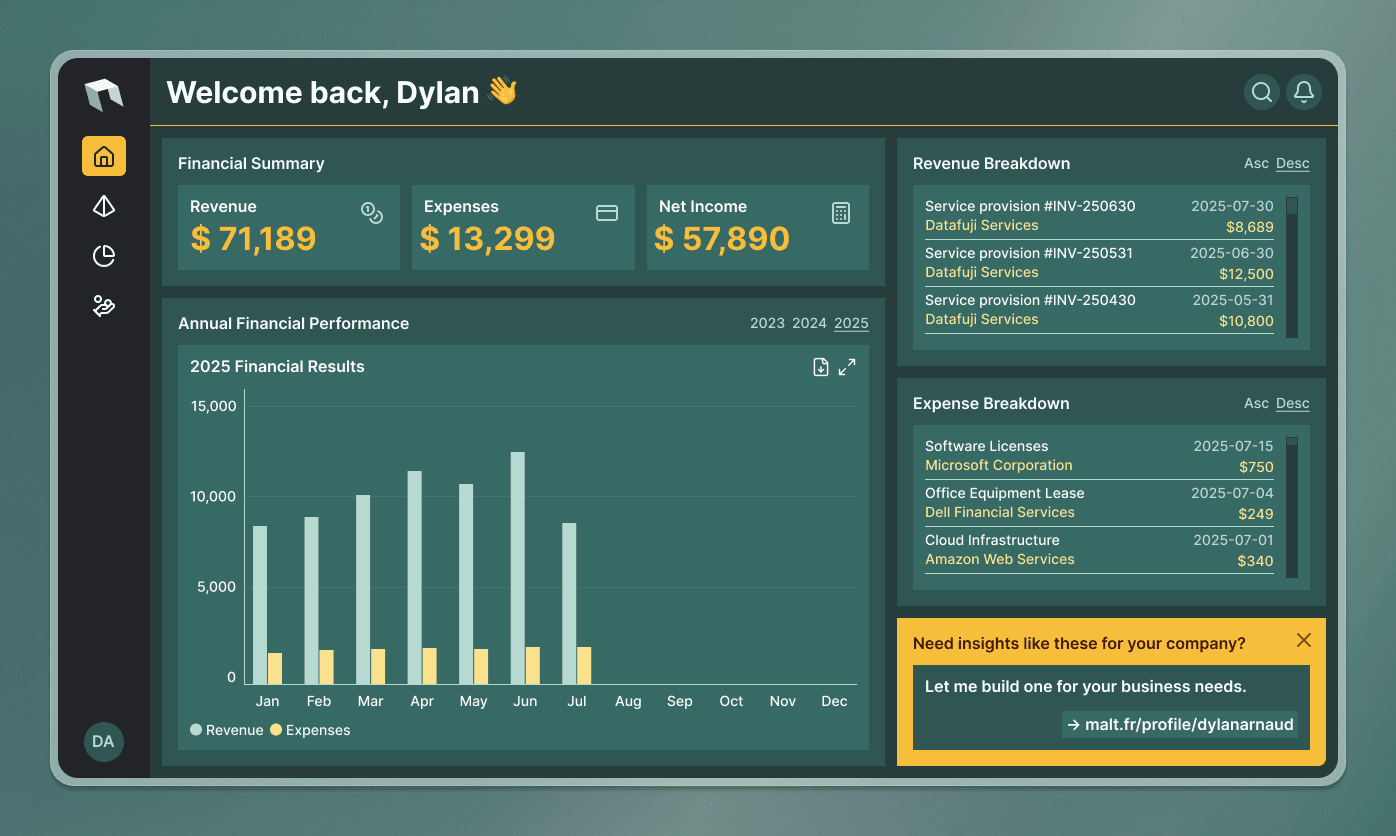This screenshot has width=1396, height=836.
Task: Click Microsoft Corporation vendor name
Action: click(998, 465)
